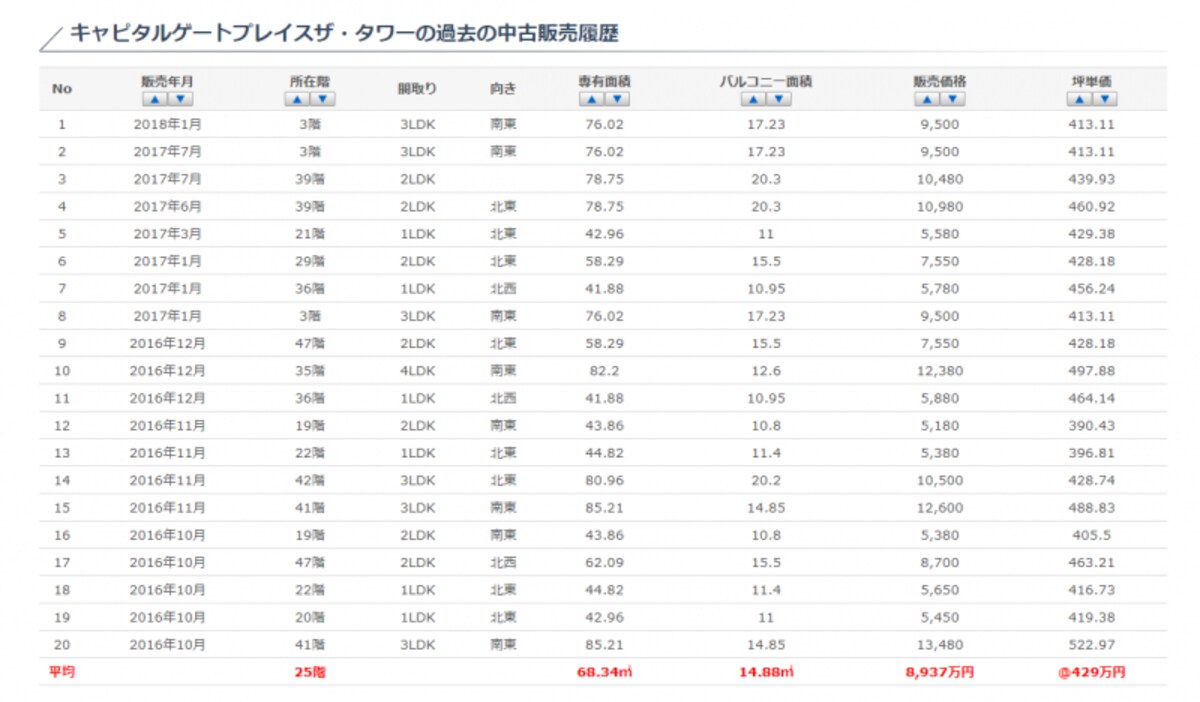
Task: Select the page title キャピタルゲートプレイスザ・タワーの過去の中古販売履歴
Action: pos(344,34)
